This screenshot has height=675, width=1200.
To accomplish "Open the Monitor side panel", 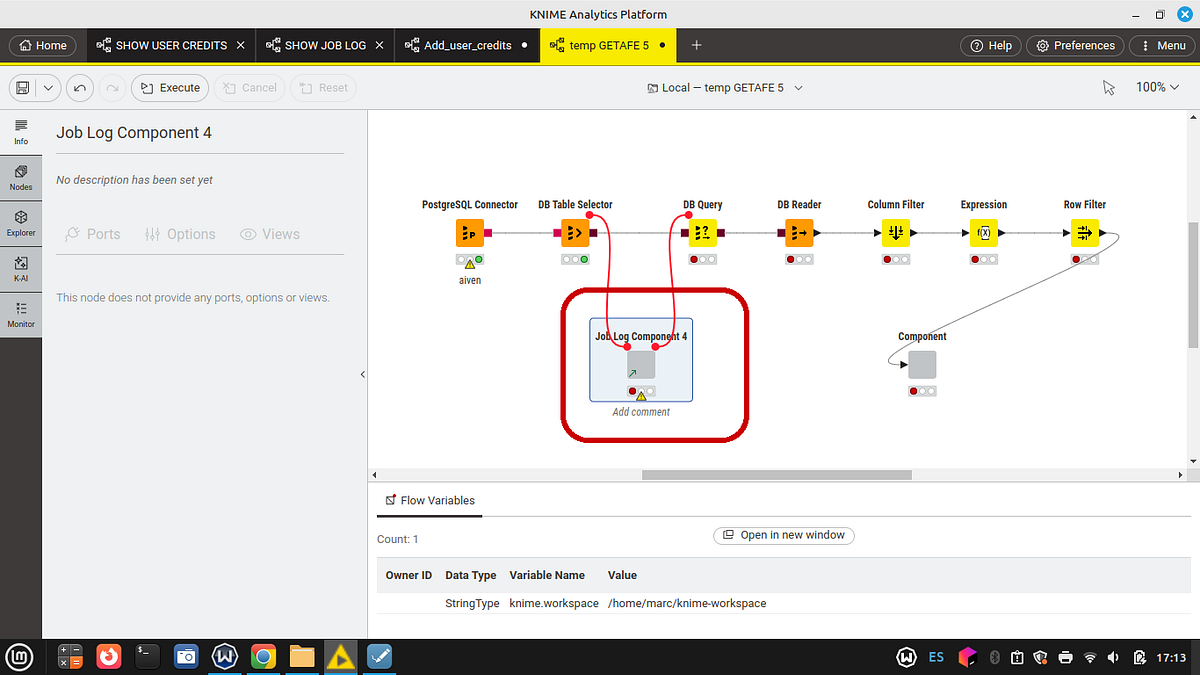I will click(21, 315).
